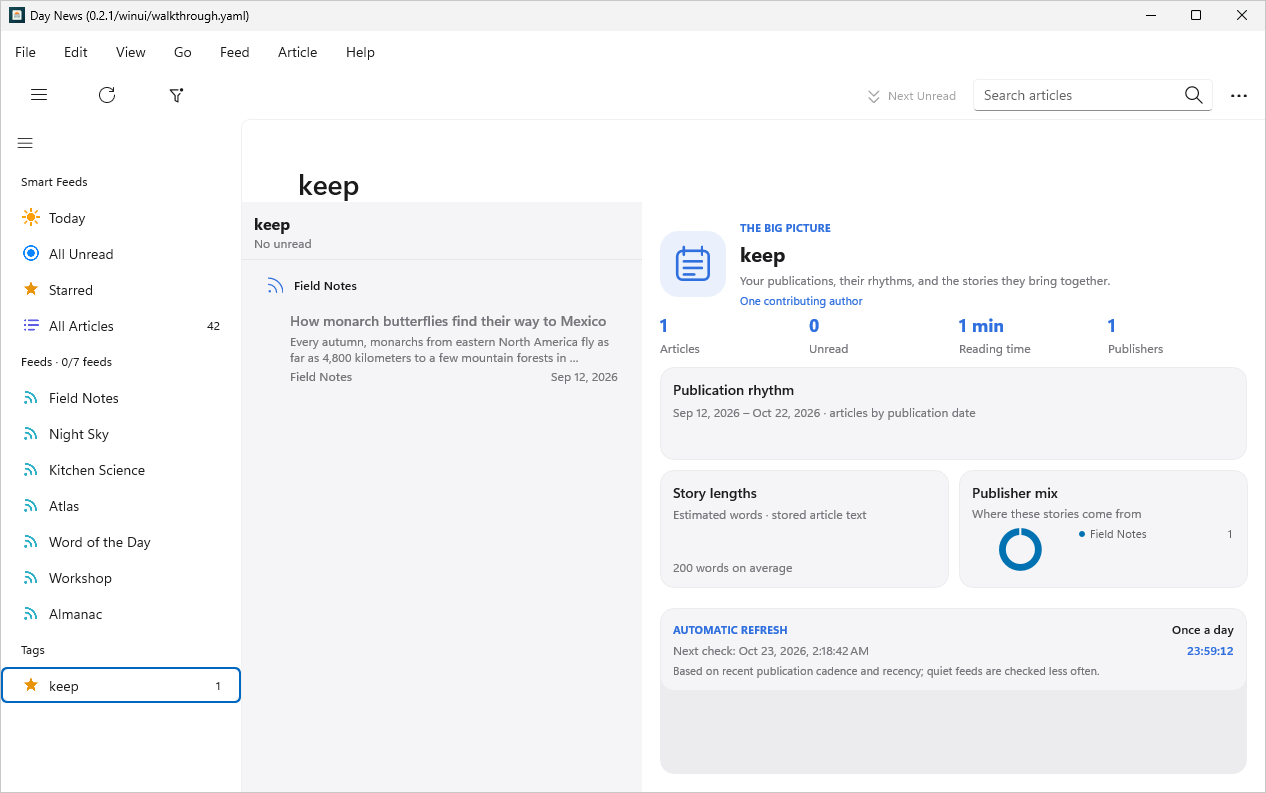Open the Word of the Day feed

pyautogui.click(x=121, y=542)
